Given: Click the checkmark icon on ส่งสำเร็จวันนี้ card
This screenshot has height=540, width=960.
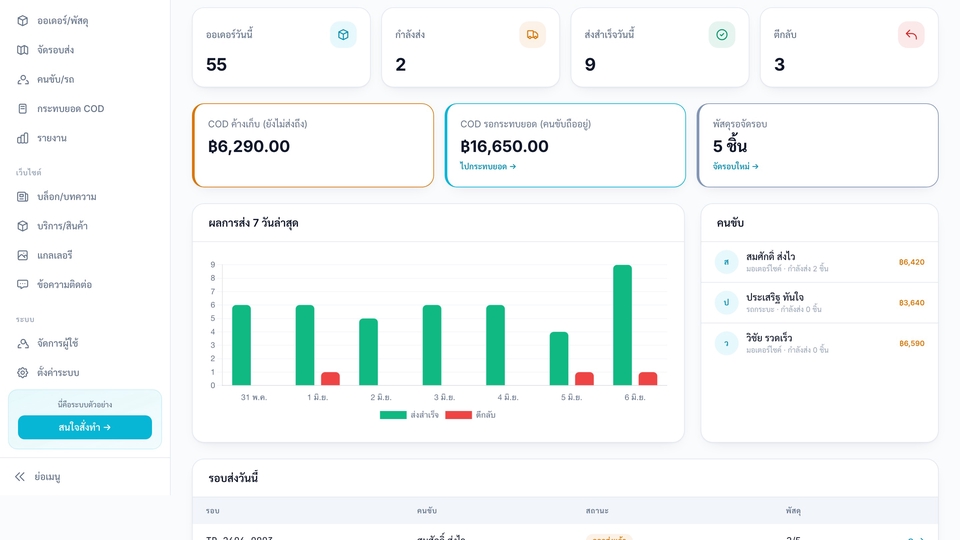Looking at the screenshot, I should click(722, 35).
